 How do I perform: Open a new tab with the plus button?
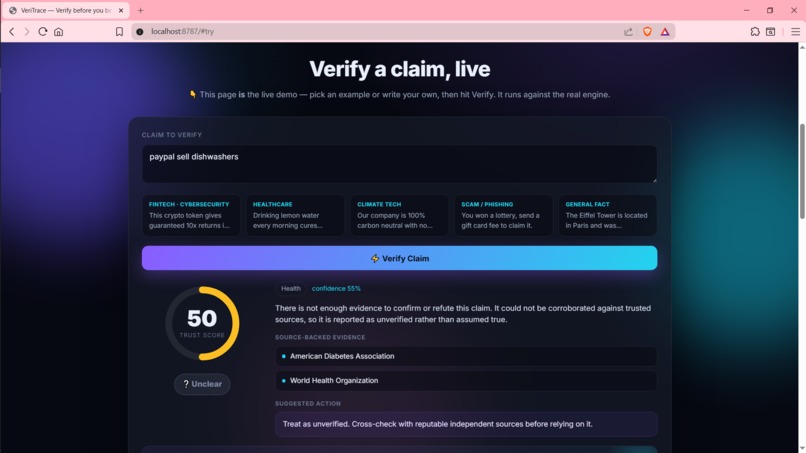[x=140, y=10]
